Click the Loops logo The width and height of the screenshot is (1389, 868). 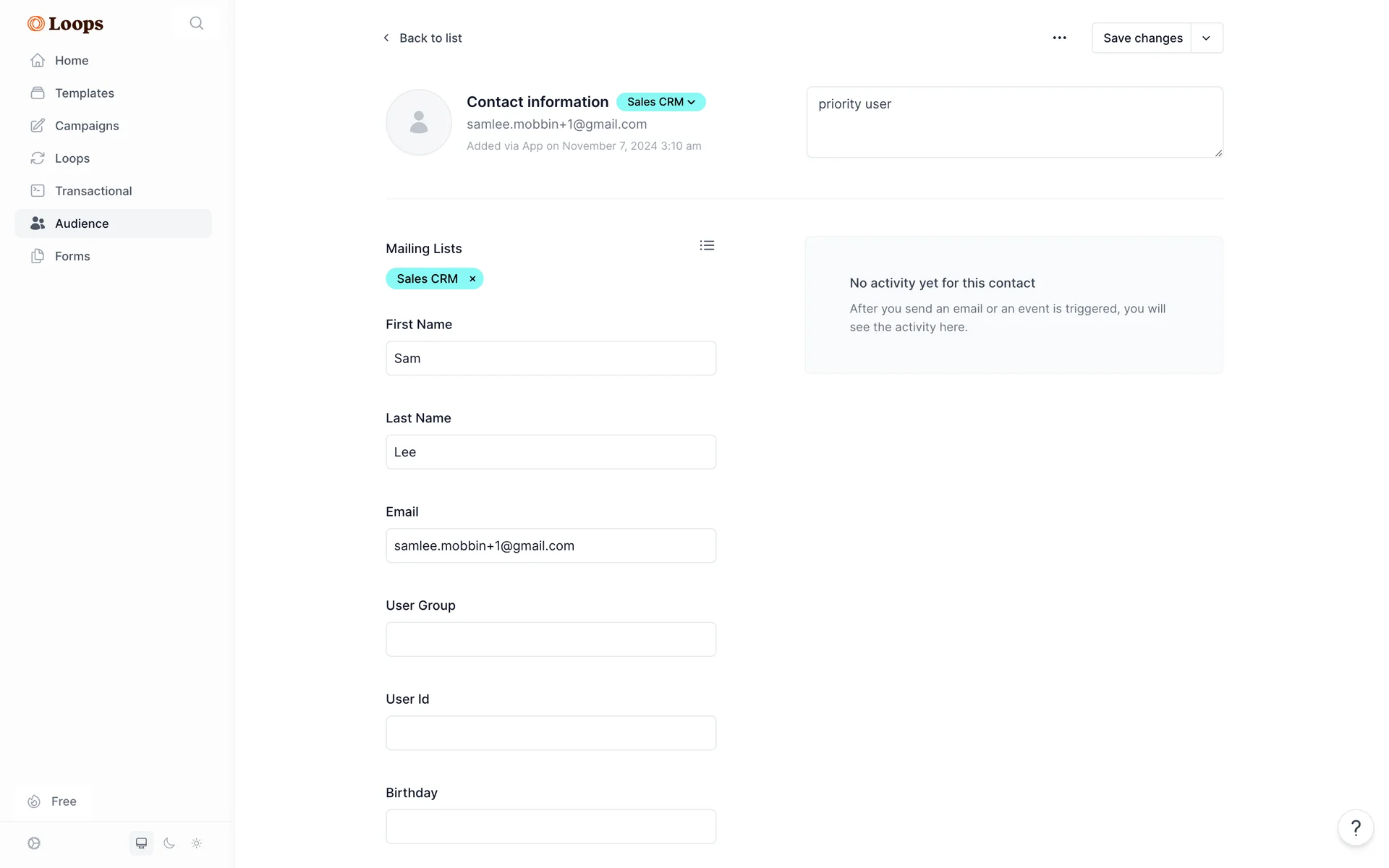66,24
